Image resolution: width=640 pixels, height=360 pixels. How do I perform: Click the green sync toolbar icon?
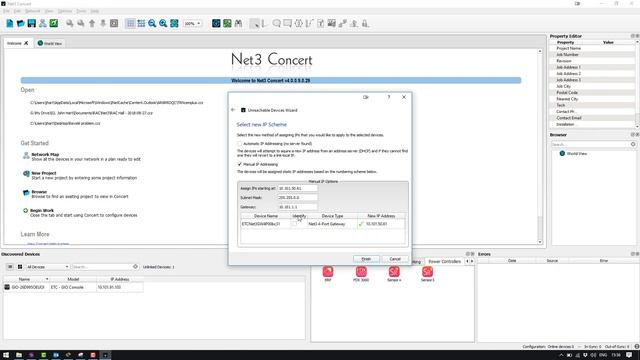(x=53, y=23)
